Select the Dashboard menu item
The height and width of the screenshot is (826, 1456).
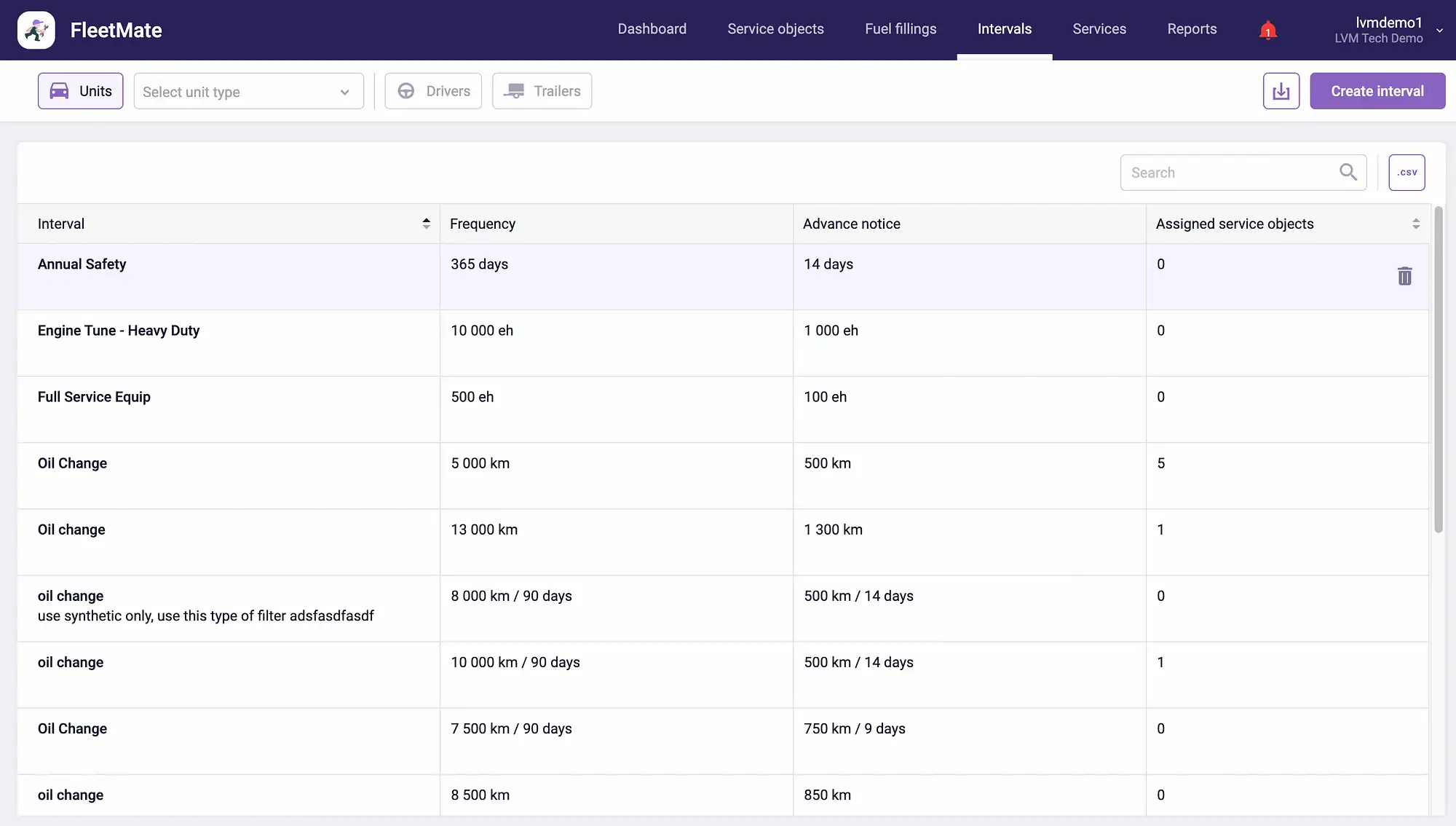pyautogui.click(x=652, y=29)
